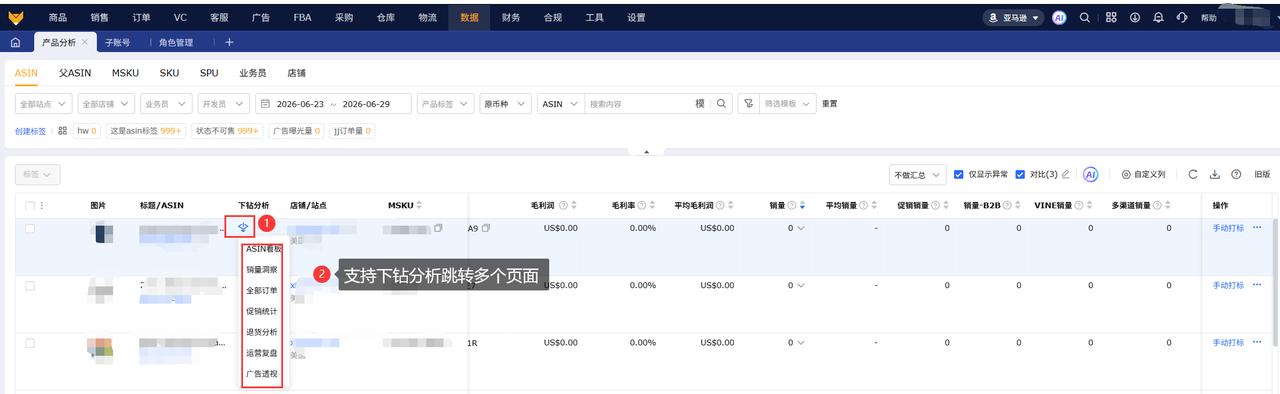Sort by 销量 column arrow

[801, 205]
